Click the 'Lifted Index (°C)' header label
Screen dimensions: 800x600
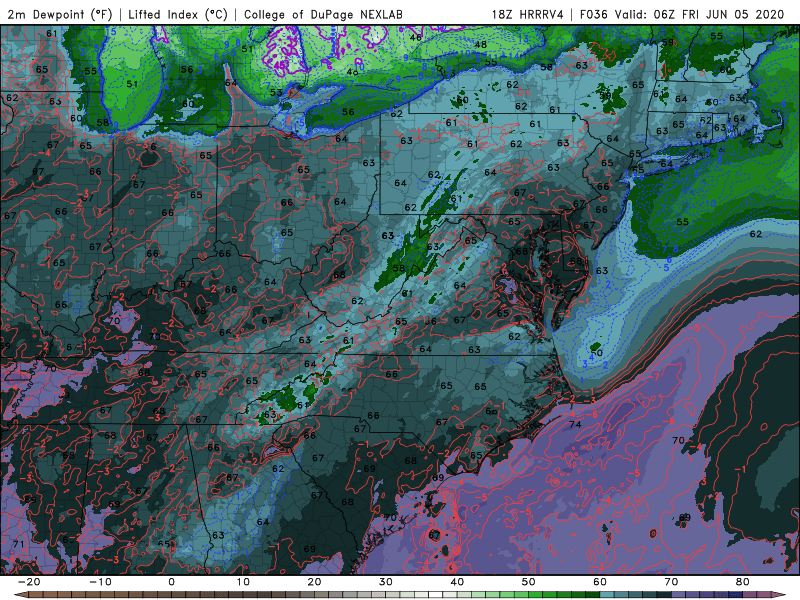[x=178, y=14]
